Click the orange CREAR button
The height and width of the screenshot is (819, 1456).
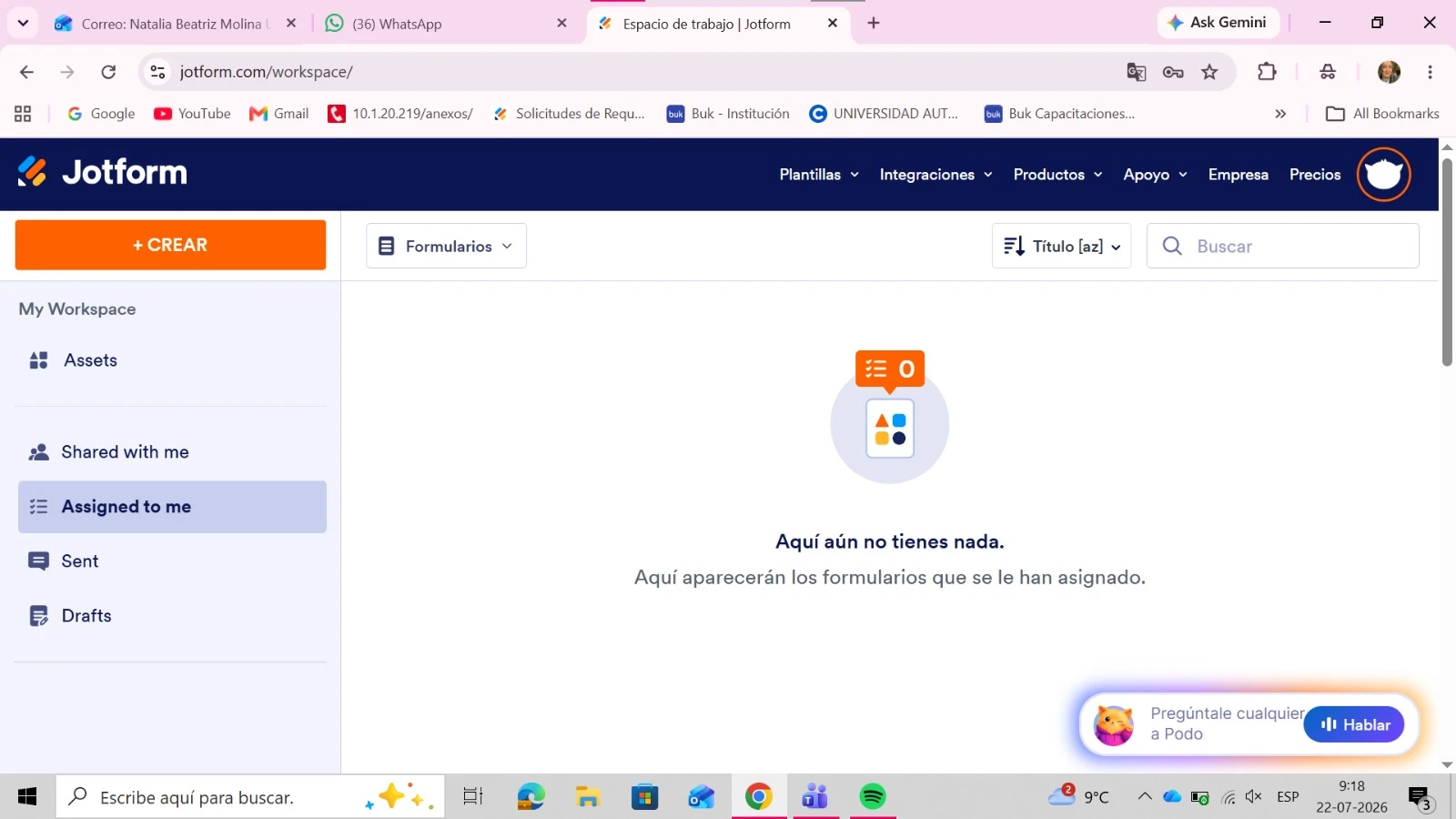(170, 245)
